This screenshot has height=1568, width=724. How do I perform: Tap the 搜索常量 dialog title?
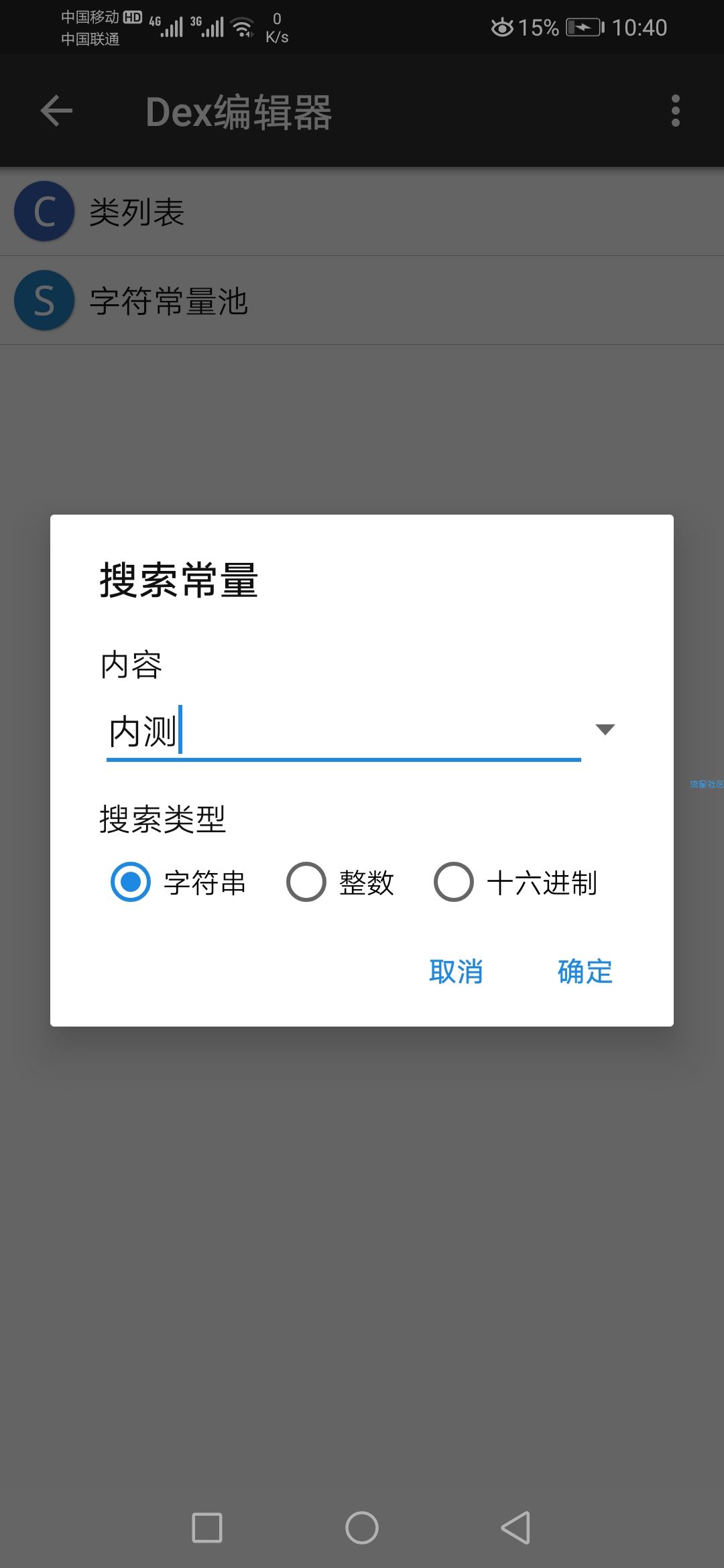(x=179, y=580)
